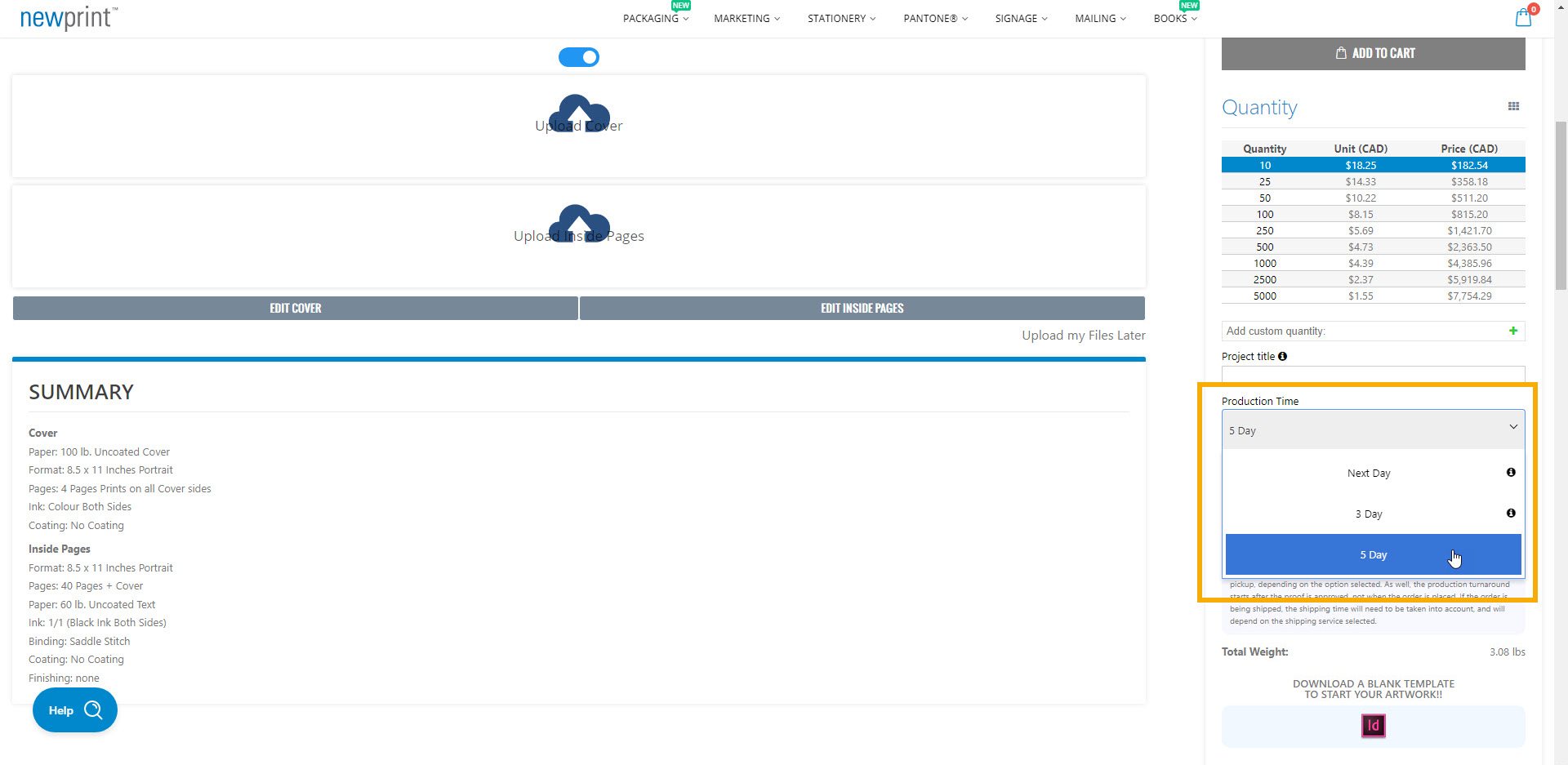Select the 3 Day production option
The height and width of the screenshot is (765, 1568).
click(x=1370, y=514)
